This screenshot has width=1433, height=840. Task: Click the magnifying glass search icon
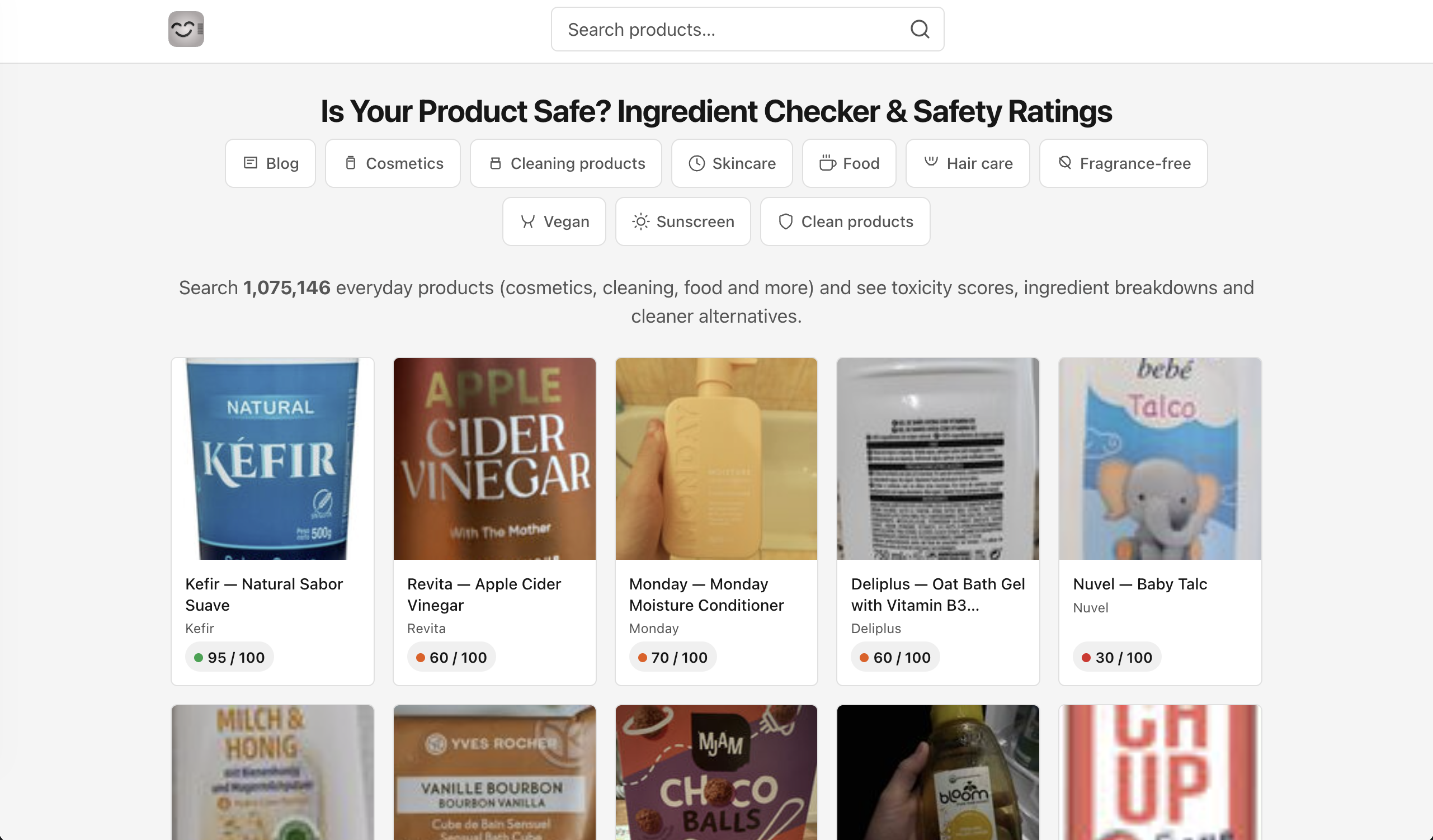[x=920, y=29]
